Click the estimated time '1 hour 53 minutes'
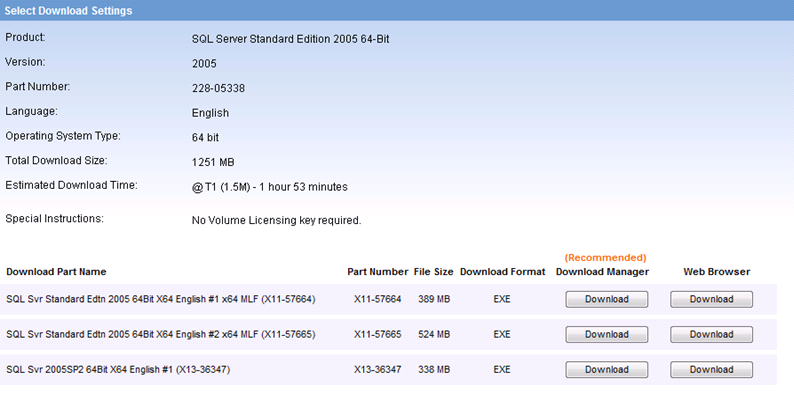Screen dimensions: 794x393 [303, 187]
